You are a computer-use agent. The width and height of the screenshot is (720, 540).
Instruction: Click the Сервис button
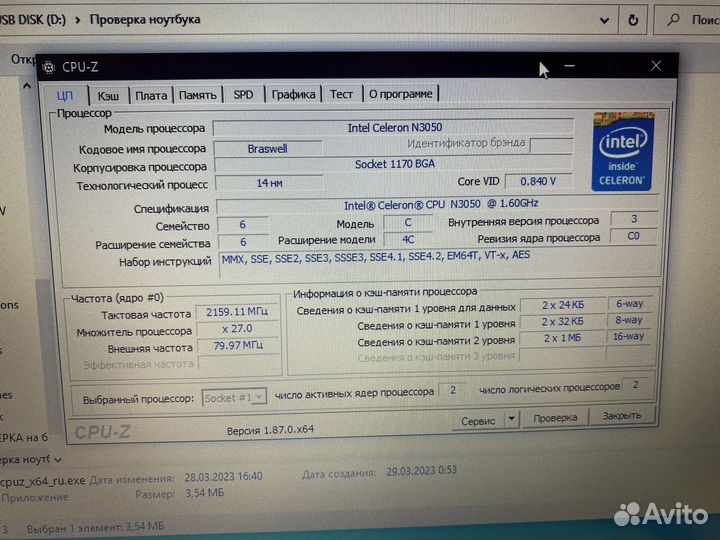coord(478,421)
